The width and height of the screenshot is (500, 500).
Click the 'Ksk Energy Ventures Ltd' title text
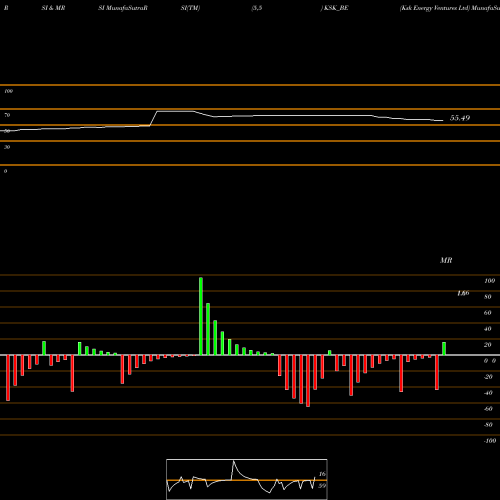coord(435,8)
